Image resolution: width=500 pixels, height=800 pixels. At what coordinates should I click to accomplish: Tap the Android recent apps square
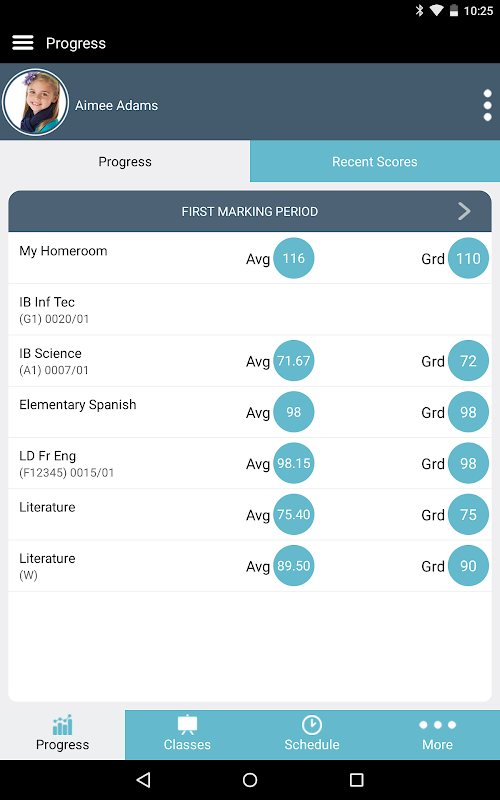tap(356, 779)
